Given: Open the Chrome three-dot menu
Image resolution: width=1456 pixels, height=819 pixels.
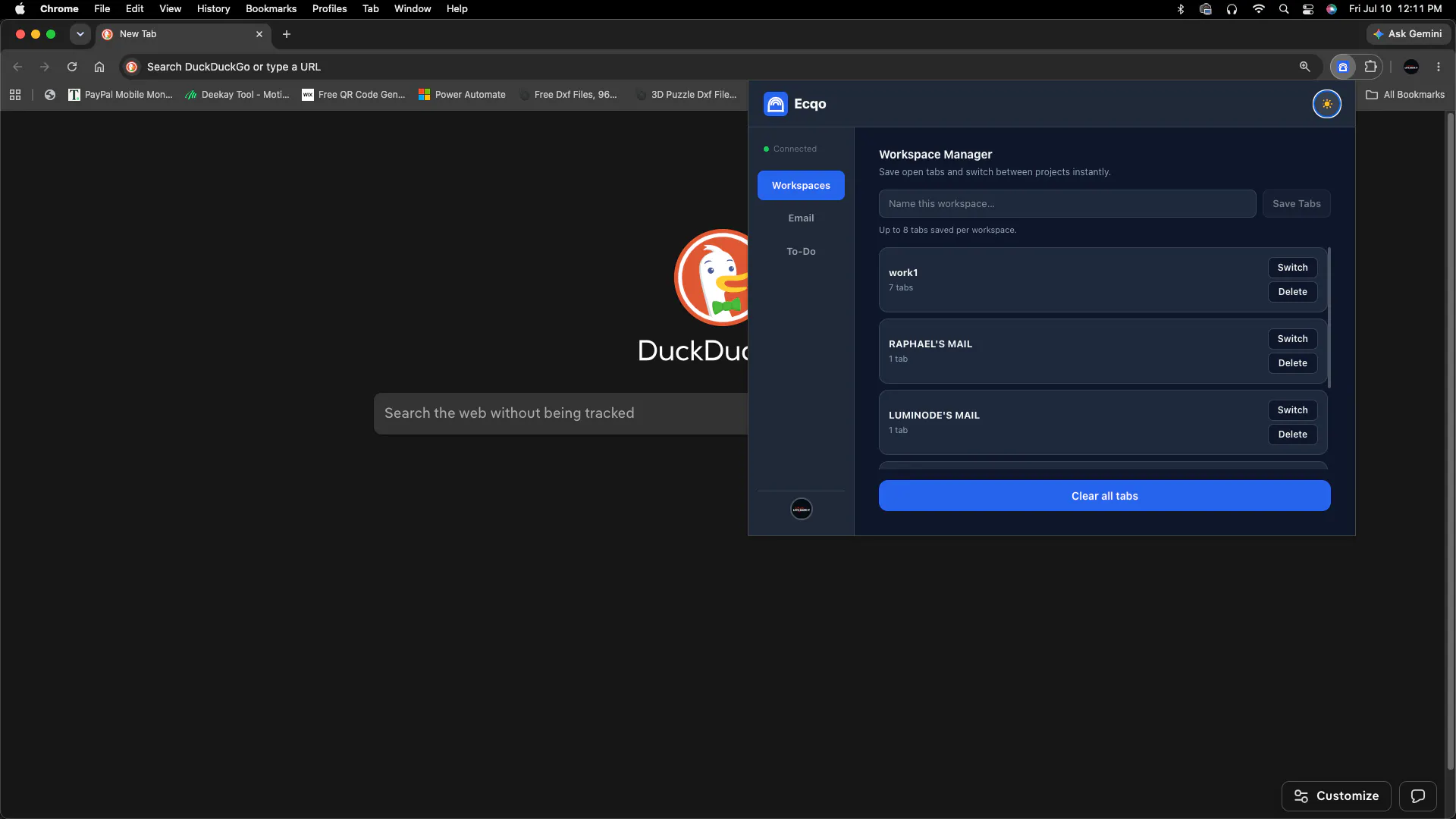Looking at the screenshot, I should [x=1438, y=67].
